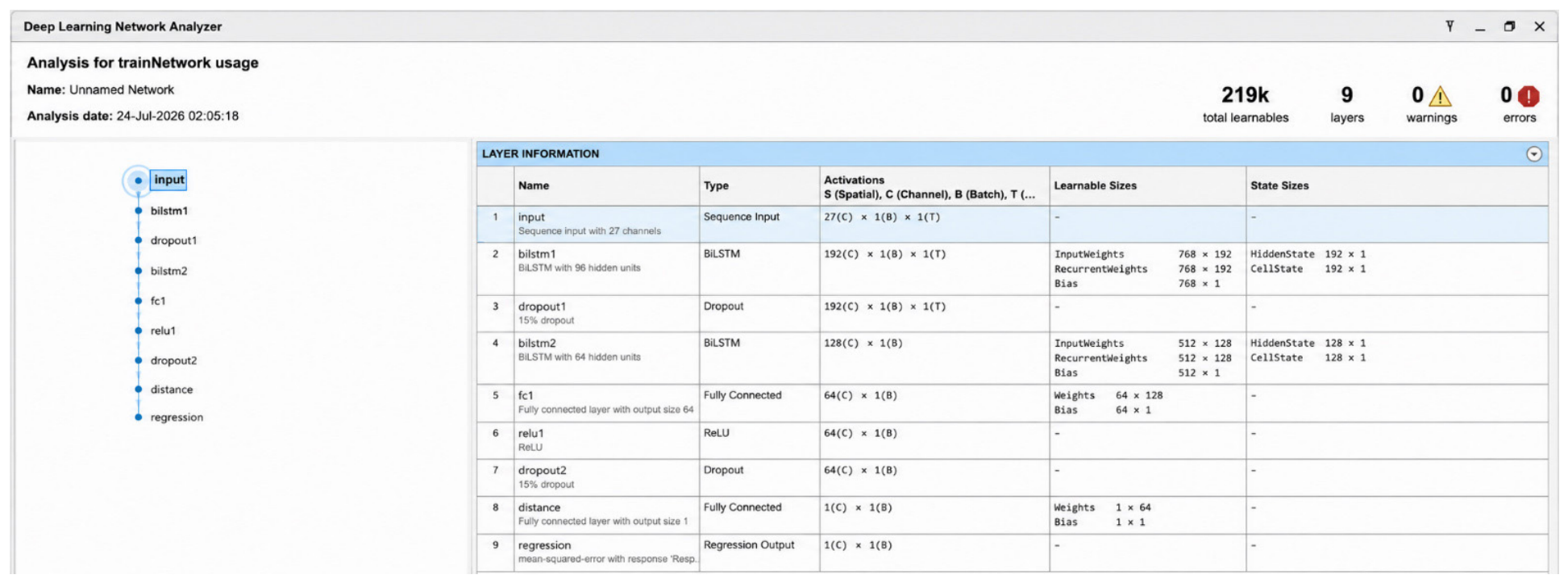Click the warnings triangle icon
This screenshot has height=583, width=1568.
pos(1440,97)
